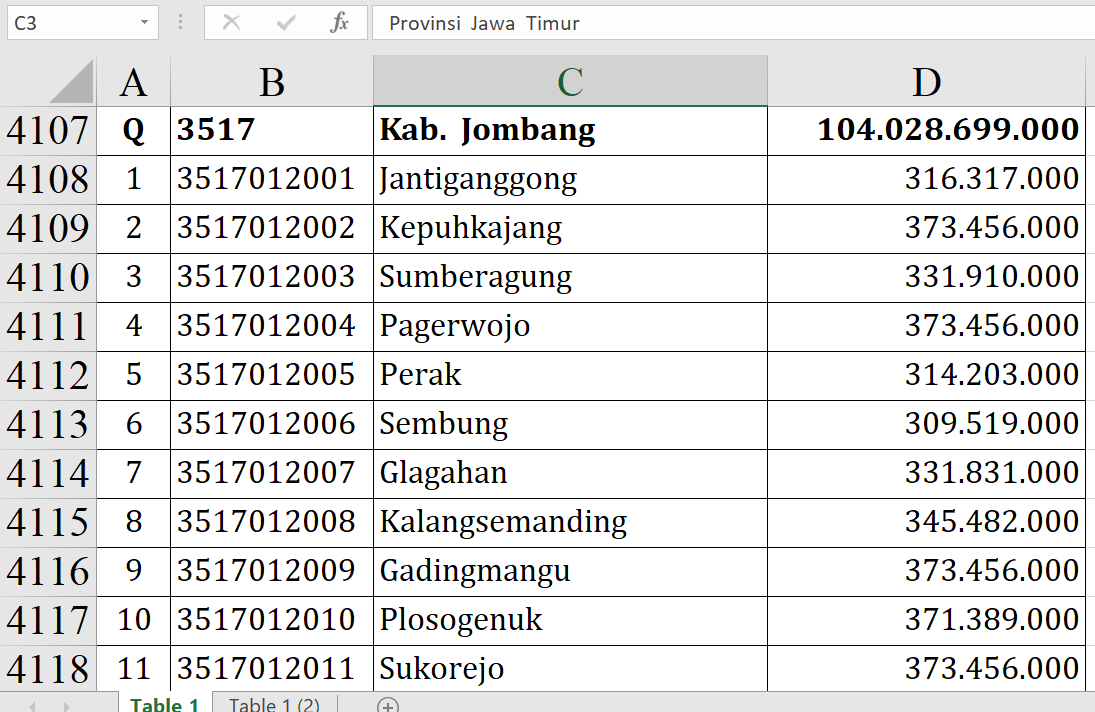The image size is (1095, 712).
Task: Select the Table 1 sheet tab
Action: click(165, 705)
